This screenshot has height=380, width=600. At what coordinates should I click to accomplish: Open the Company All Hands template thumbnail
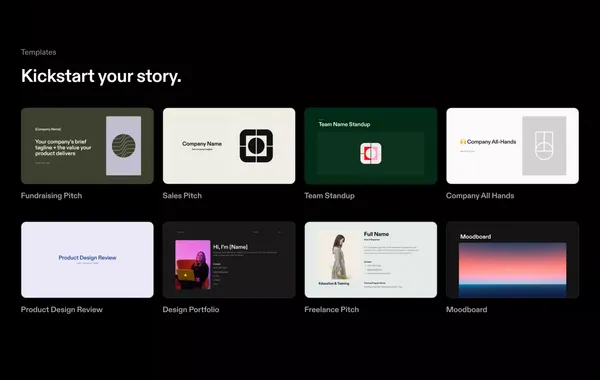[x=512, y=146]
